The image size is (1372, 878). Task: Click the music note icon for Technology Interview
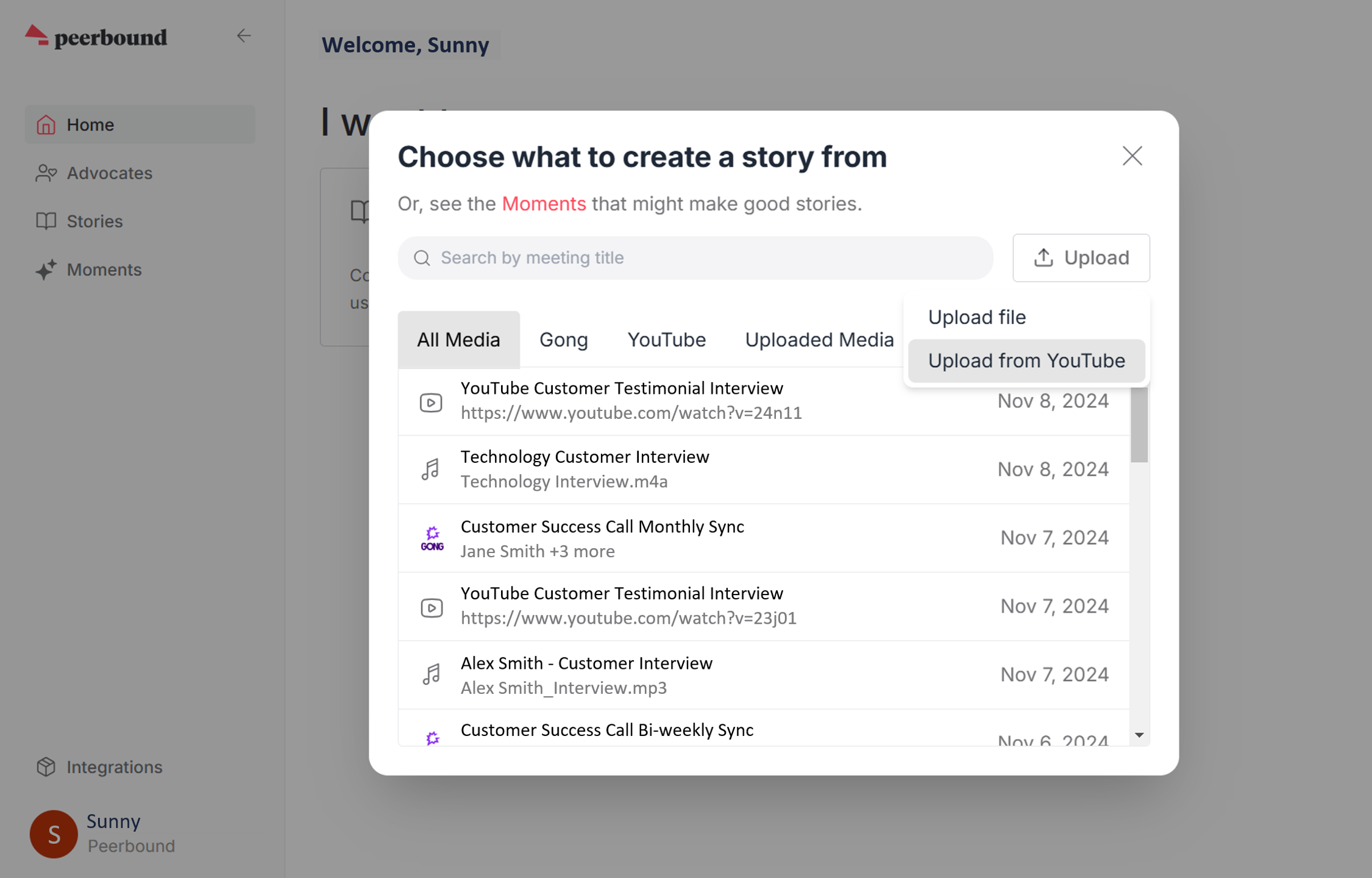pos(431,469)
